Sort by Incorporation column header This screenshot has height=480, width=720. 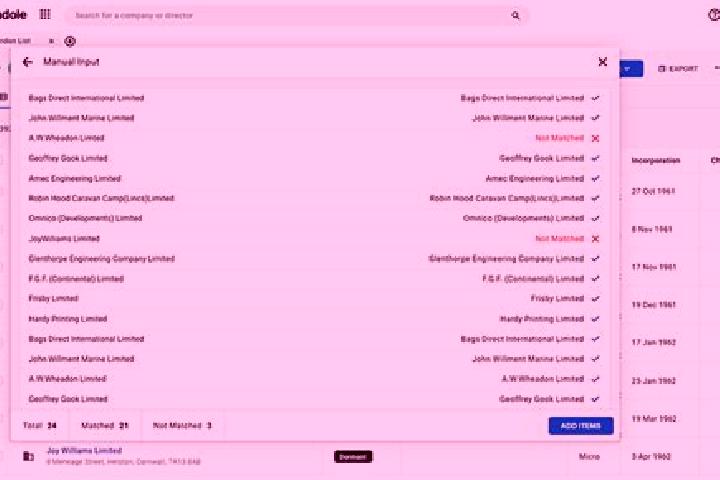[656, 160]
